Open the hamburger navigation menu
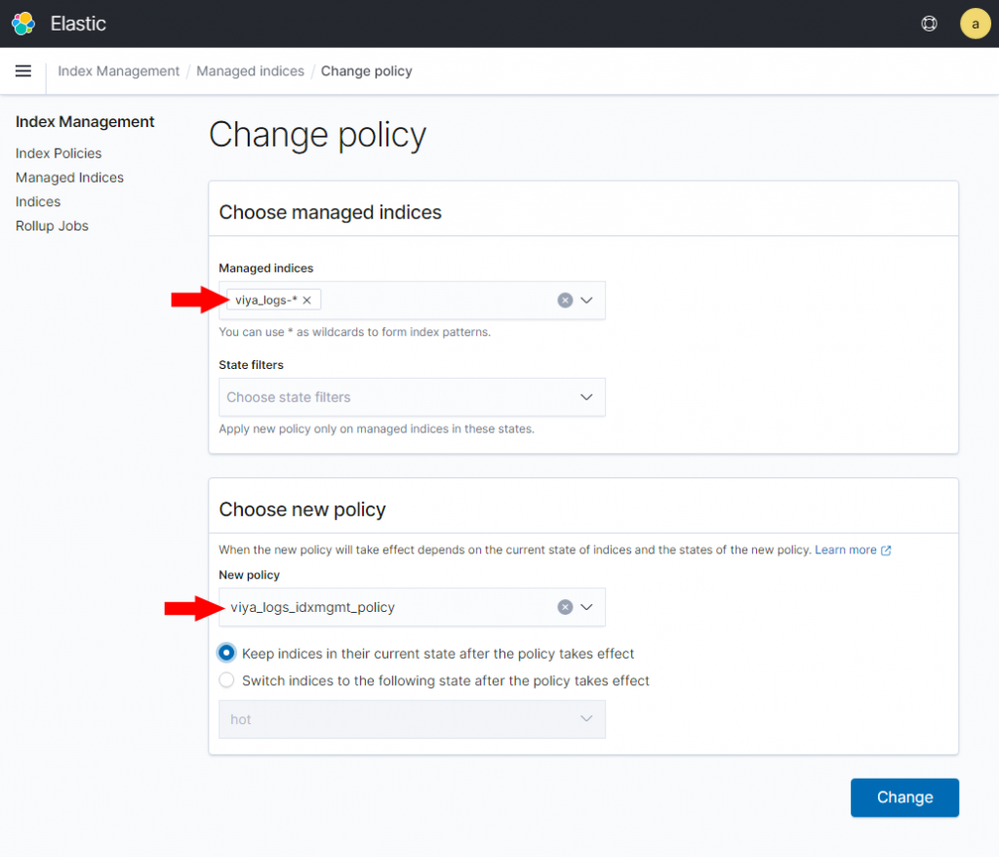The height and width of the screenshot is (857, 999). (23, 71)
